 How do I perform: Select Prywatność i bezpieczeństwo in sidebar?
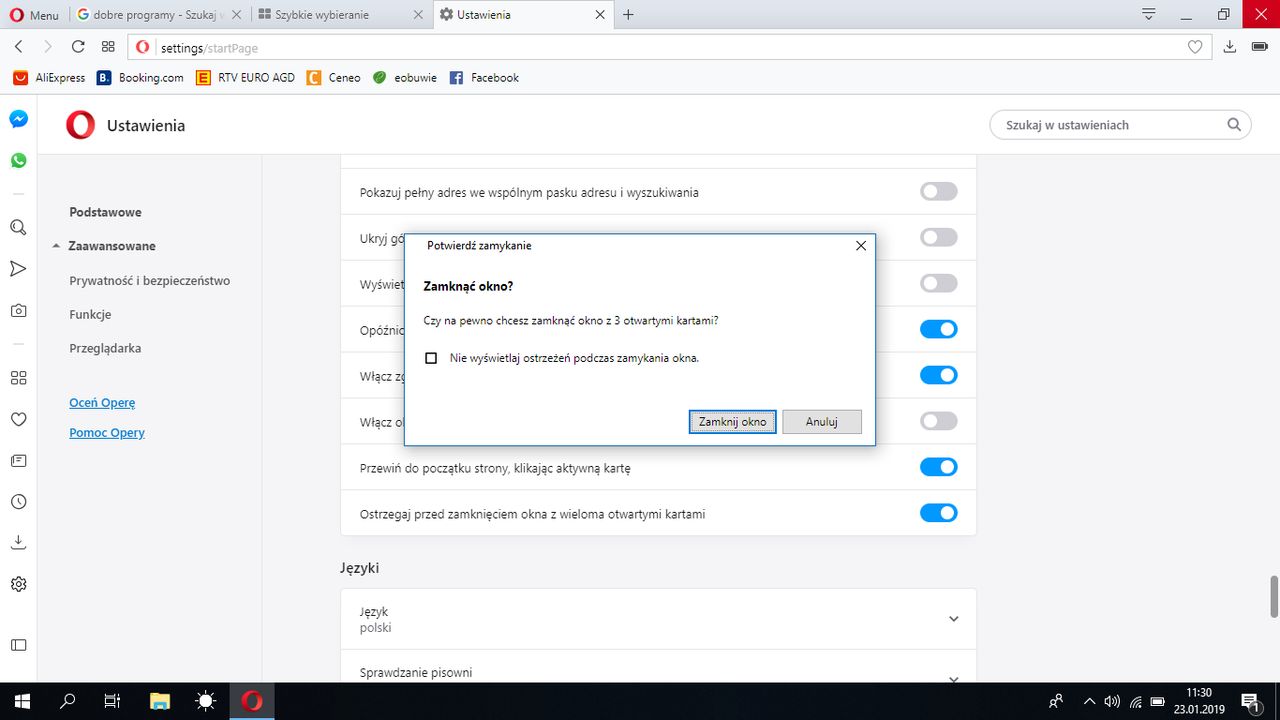150,281
